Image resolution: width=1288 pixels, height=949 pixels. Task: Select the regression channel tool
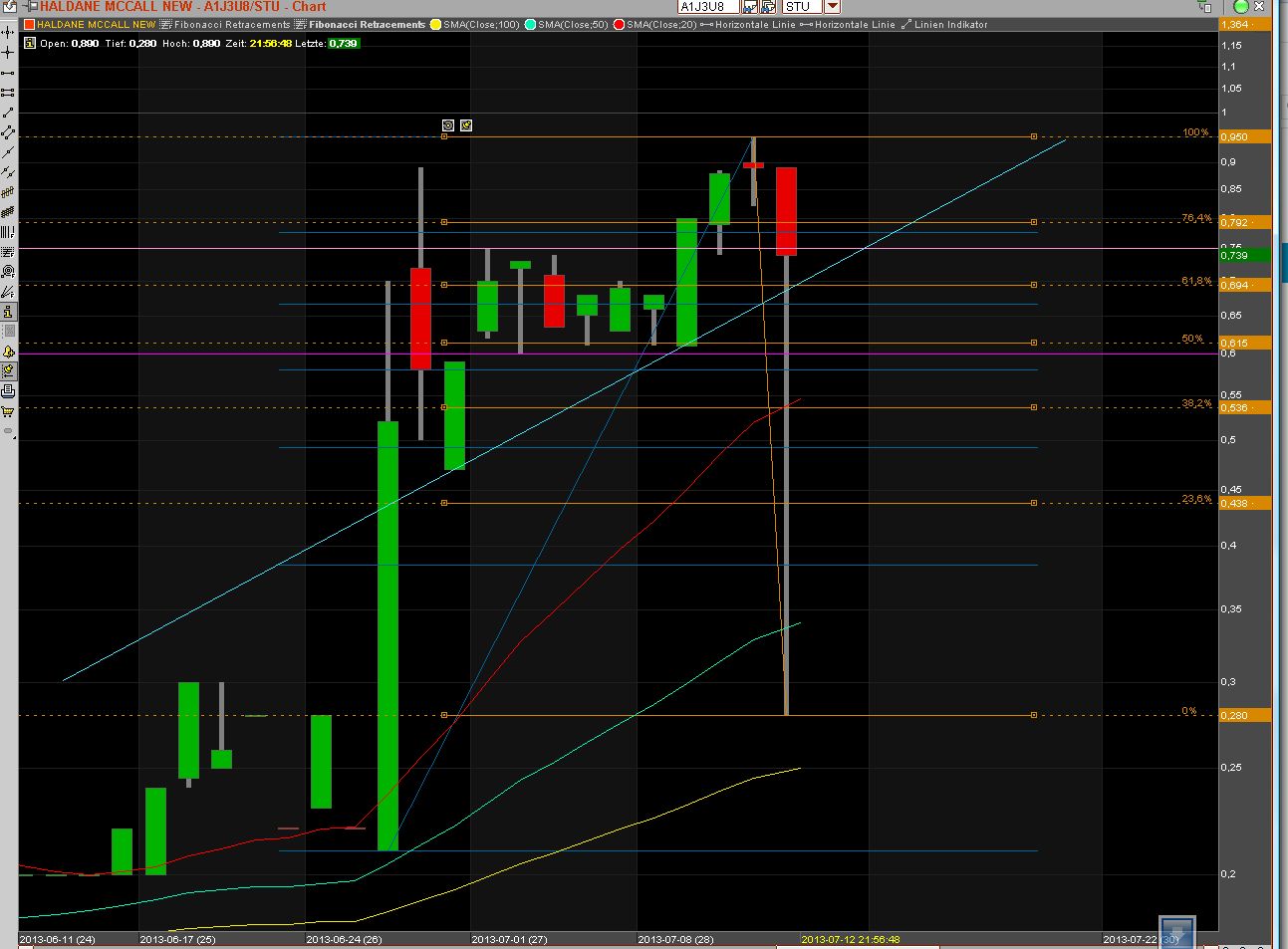pyautogui.click(x=8, y=192)
